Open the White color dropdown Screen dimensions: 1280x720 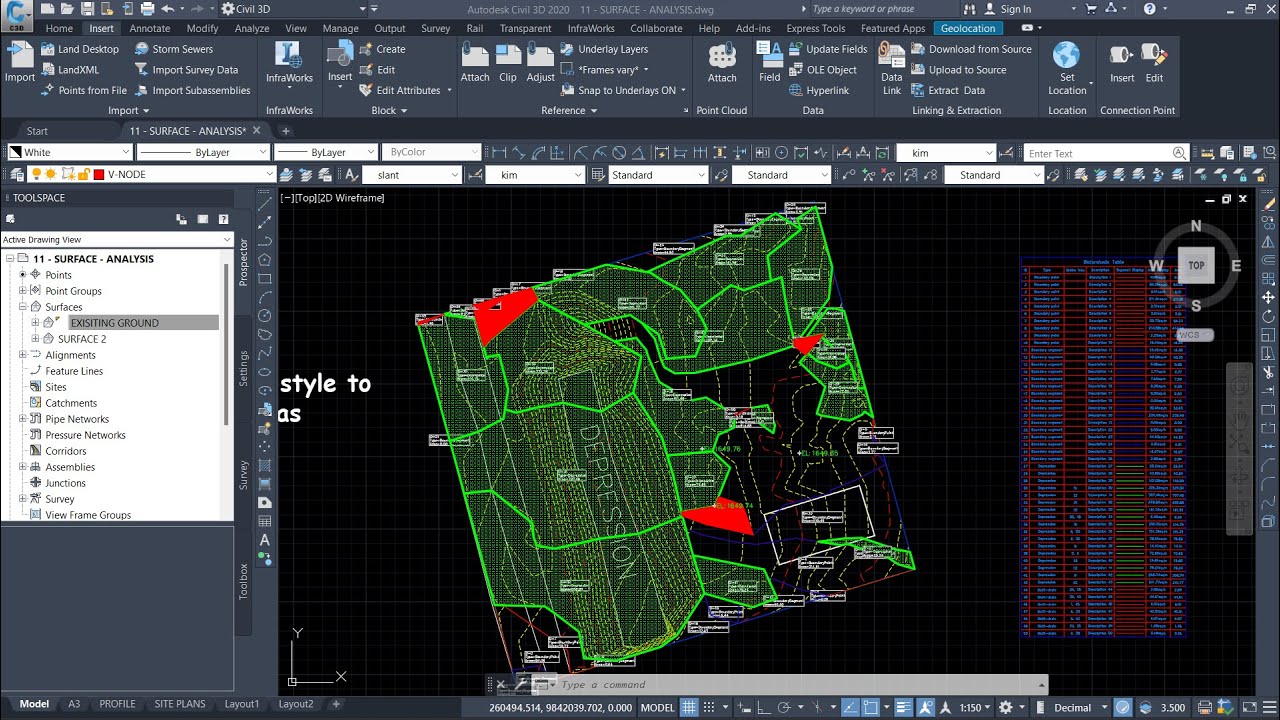point(125,153)
